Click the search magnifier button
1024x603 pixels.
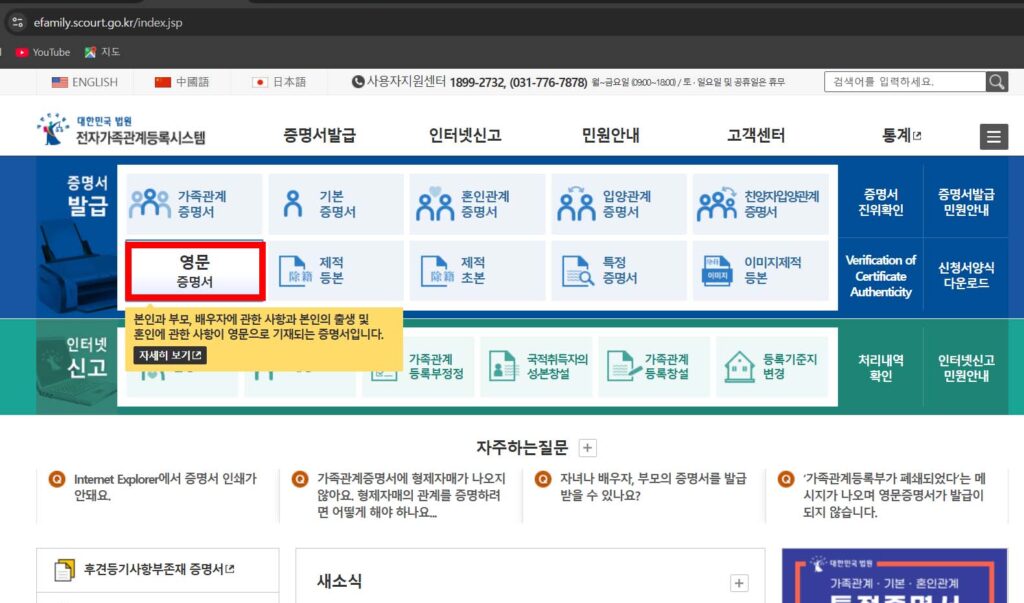(x=997, y=82)
